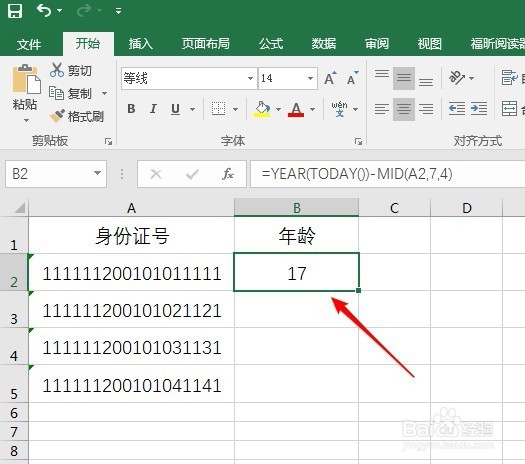Screen dimensions: 525x464
Task: Click the Save icon in quick access toolbar
Action: click(15, 11)
